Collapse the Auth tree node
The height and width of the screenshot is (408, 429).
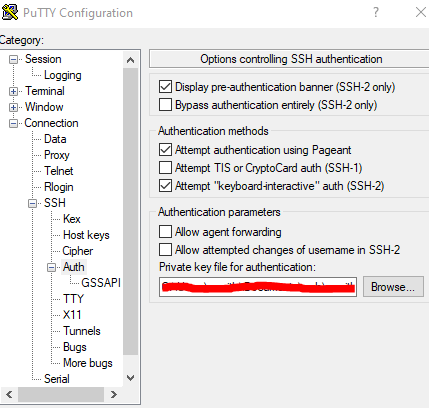coord(51,267)
